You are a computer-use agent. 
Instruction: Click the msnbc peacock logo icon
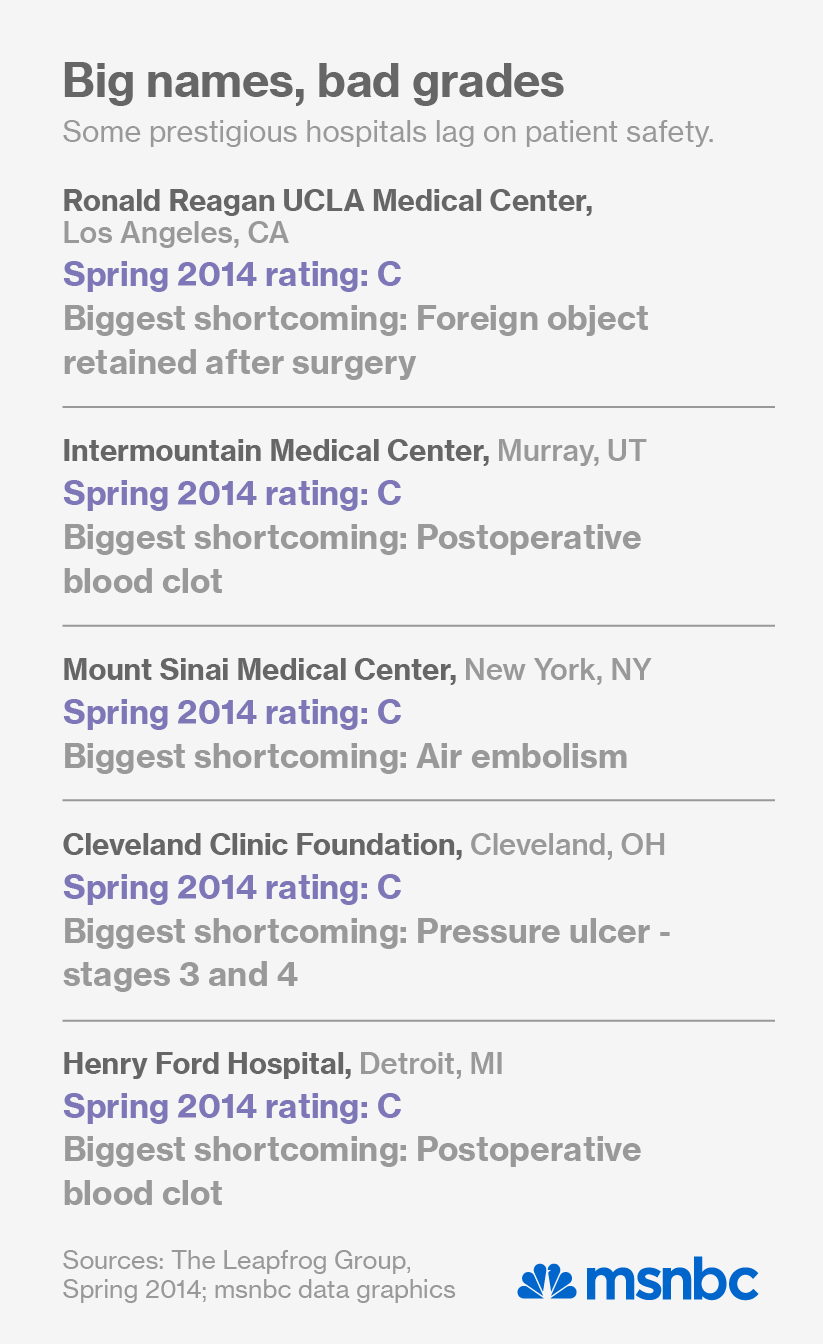(546, 1281)
